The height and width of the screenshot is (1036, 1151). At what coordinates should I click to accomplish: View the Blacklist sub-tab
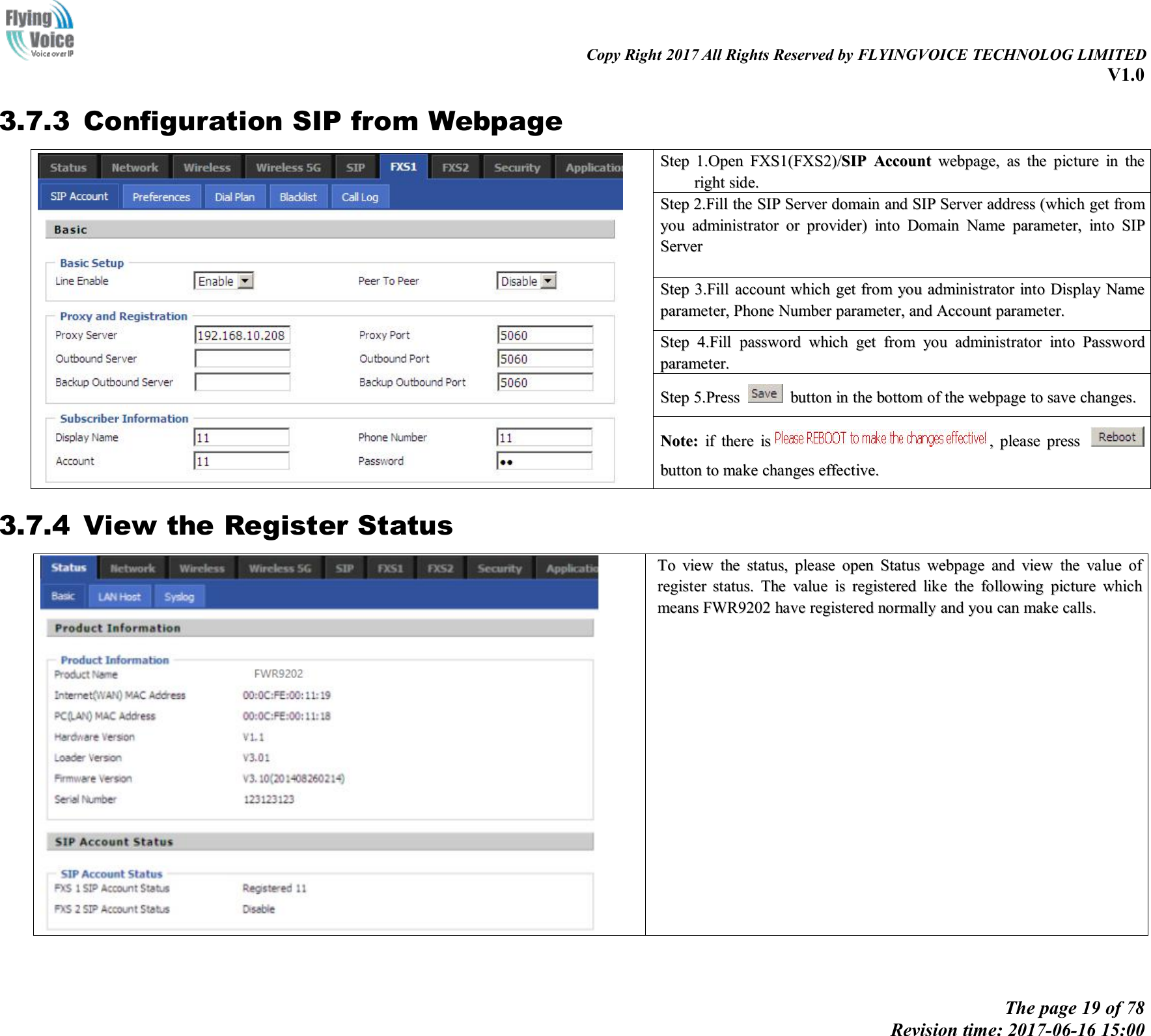pyautogui.click(x=298, y=197)
